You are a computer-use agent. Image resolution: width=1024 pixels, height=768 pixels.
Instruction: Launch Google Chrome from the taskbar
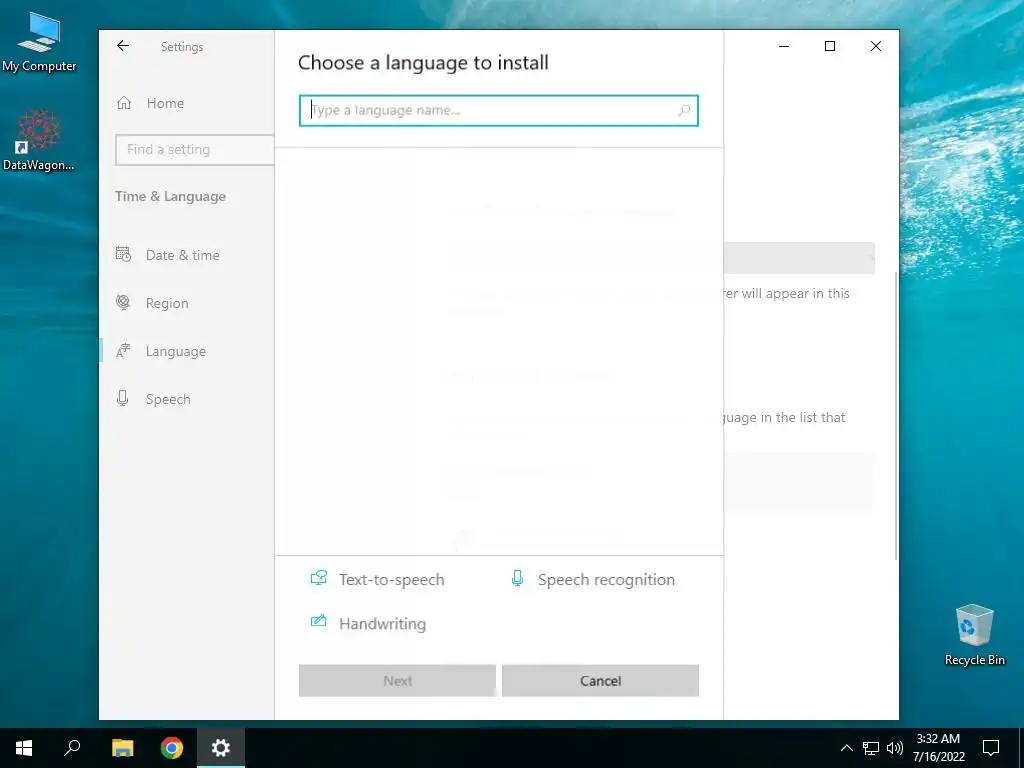pos(172,748)
